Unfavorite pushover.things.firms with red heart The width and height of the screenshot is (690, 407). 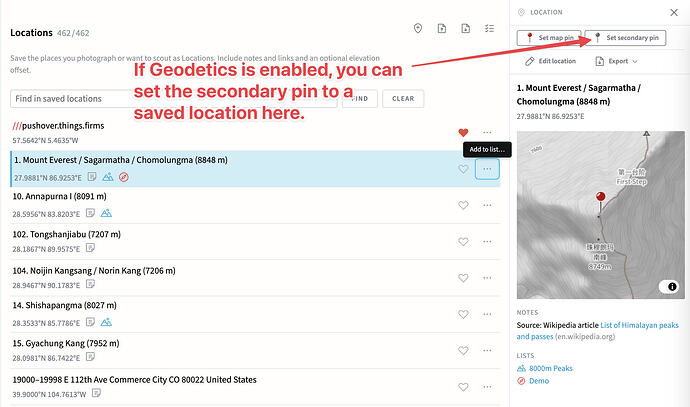(x=463, y=132)
